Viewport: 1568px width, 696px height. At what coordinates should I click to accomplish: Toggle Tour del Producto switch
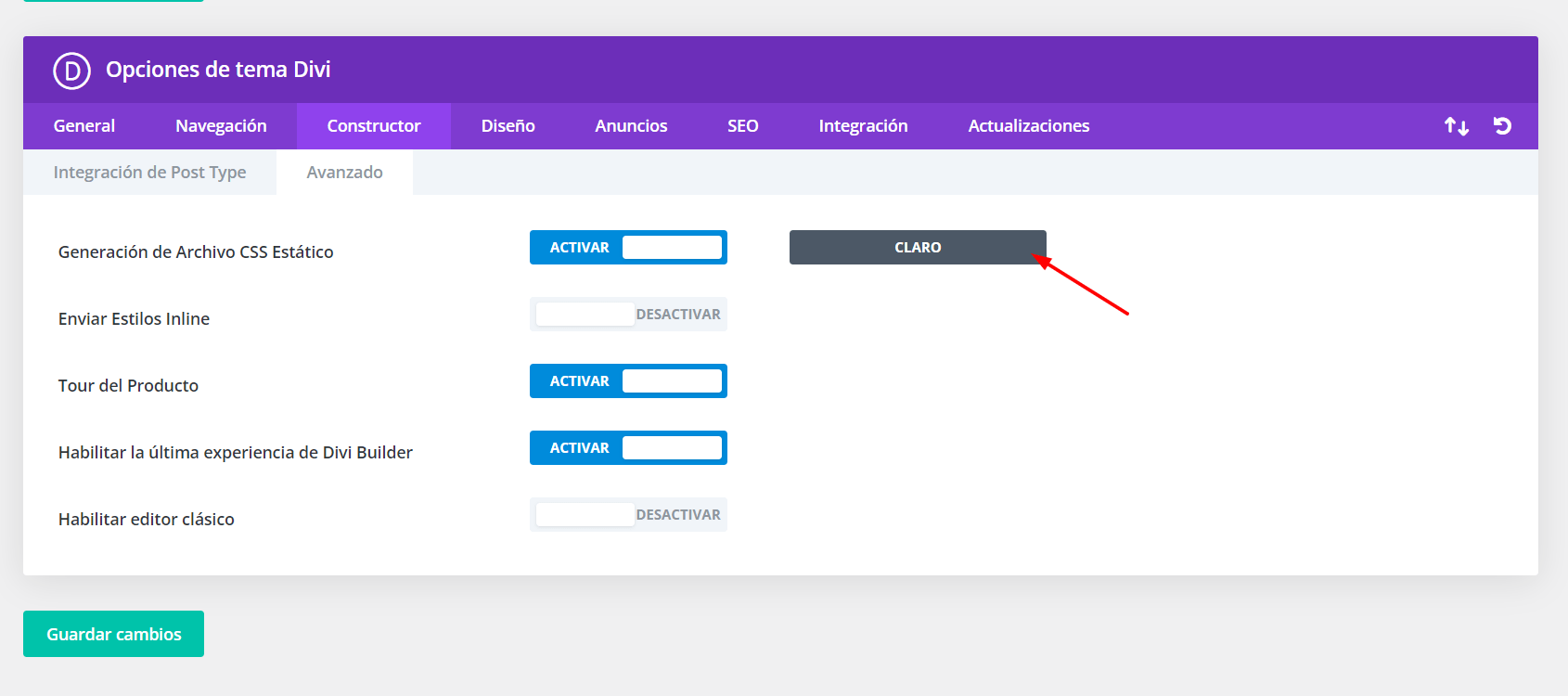tap(628, 381)
